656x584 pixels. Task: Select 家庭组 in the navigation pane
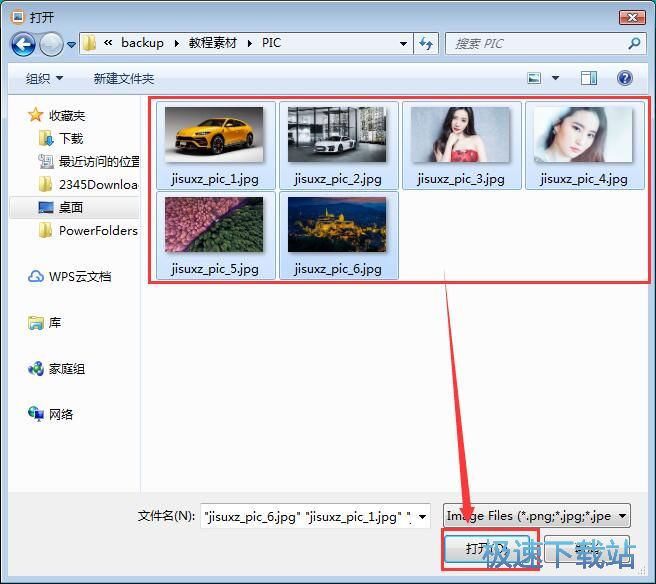[x=67, y=369]
